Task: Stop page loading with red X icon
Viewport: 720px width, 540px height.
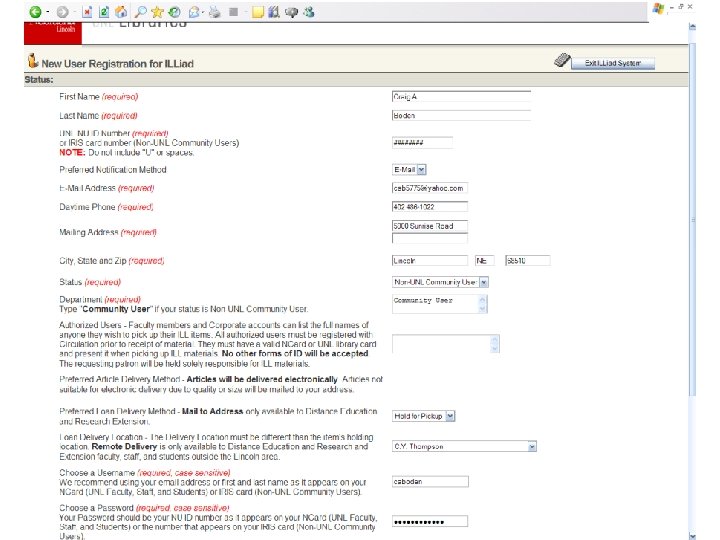Action: click(87, 12)
